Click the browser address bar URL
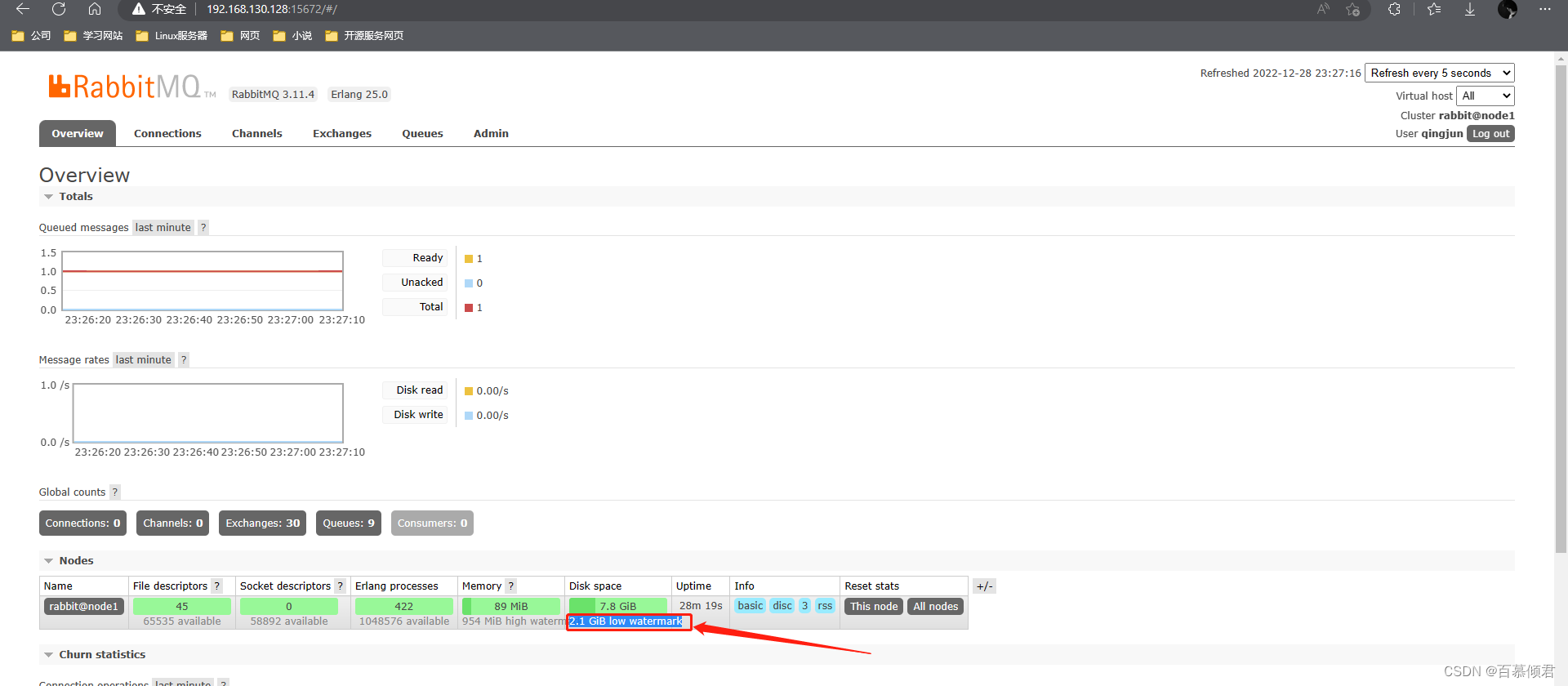The height and width of the screenshot is (686, 1568). pyautogui.click(x=271, y=9)
